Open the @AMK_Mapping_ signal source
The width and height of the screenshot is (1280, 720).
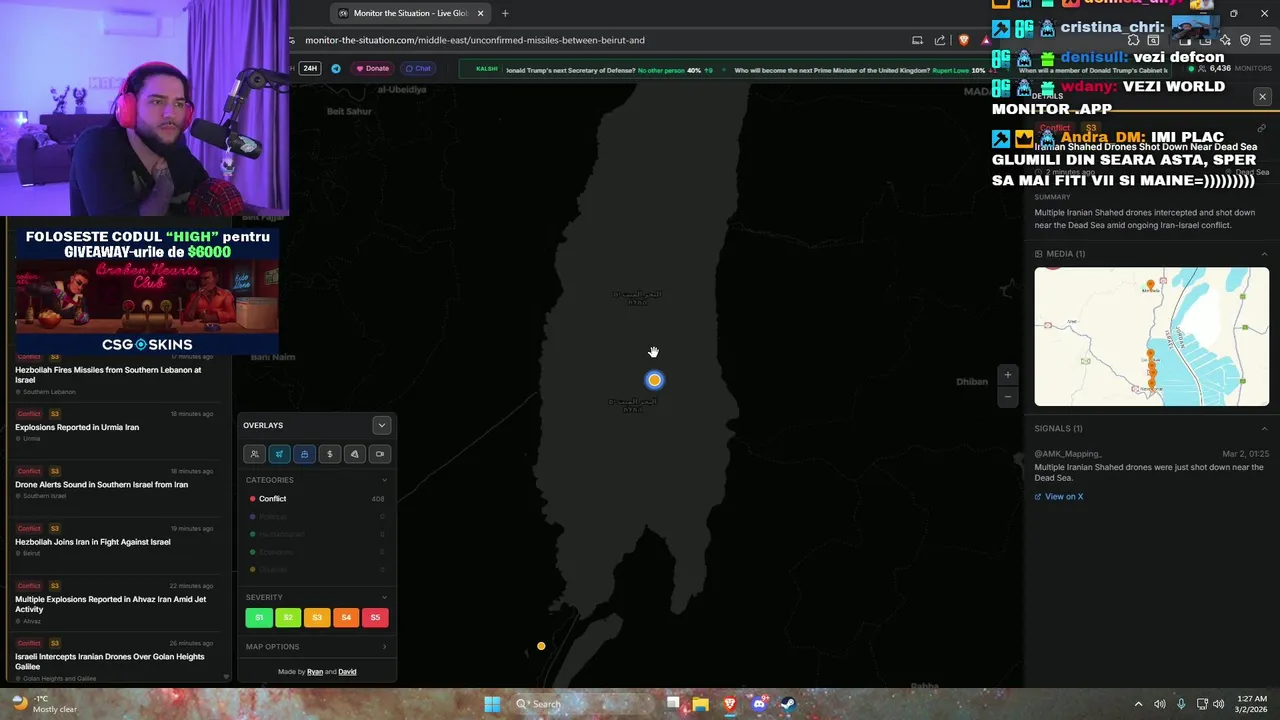click(1068, 454)
